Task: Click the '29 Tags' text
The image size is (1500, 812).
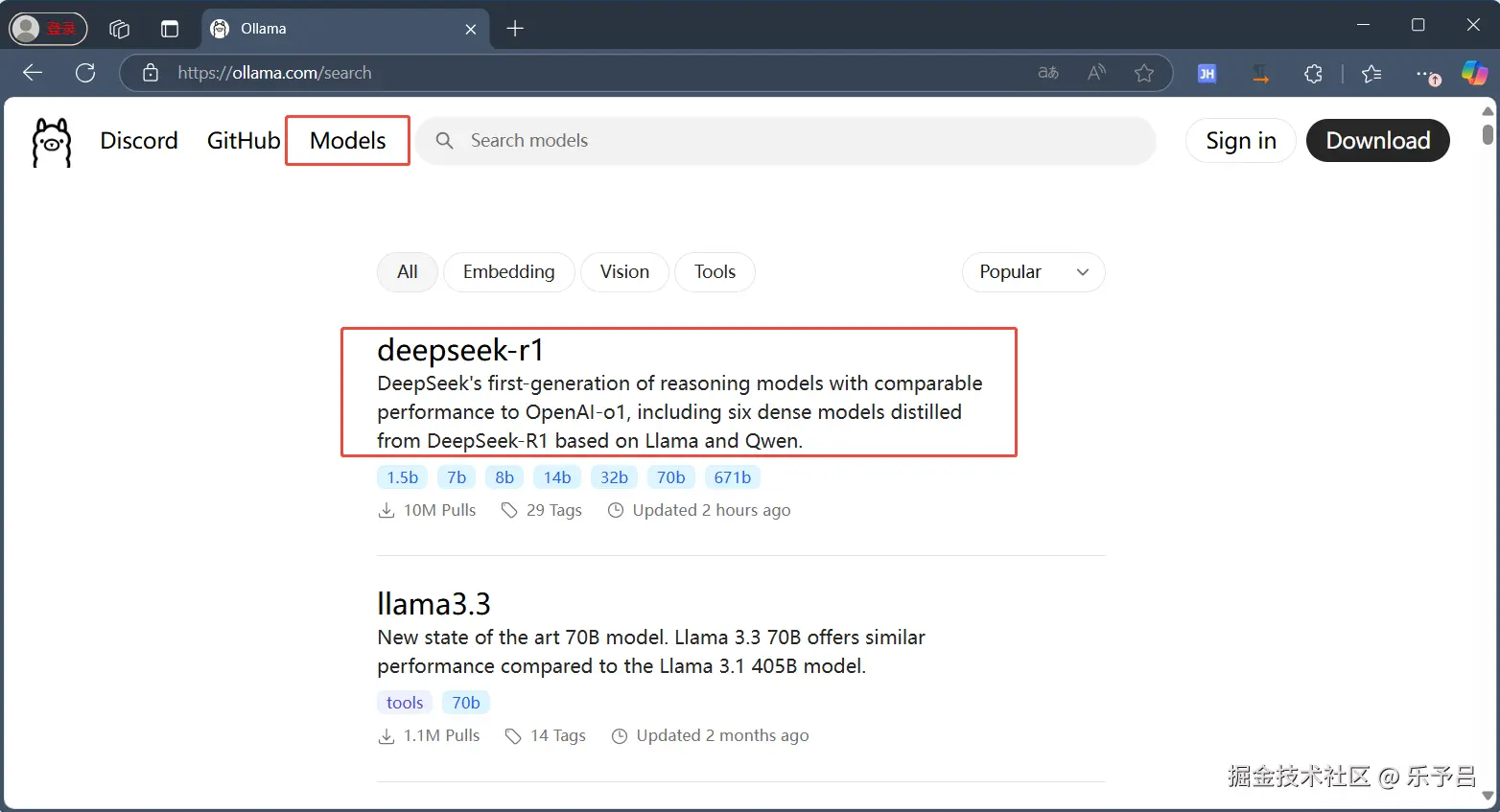Action: pyautogui.click(x=554, y=510)
